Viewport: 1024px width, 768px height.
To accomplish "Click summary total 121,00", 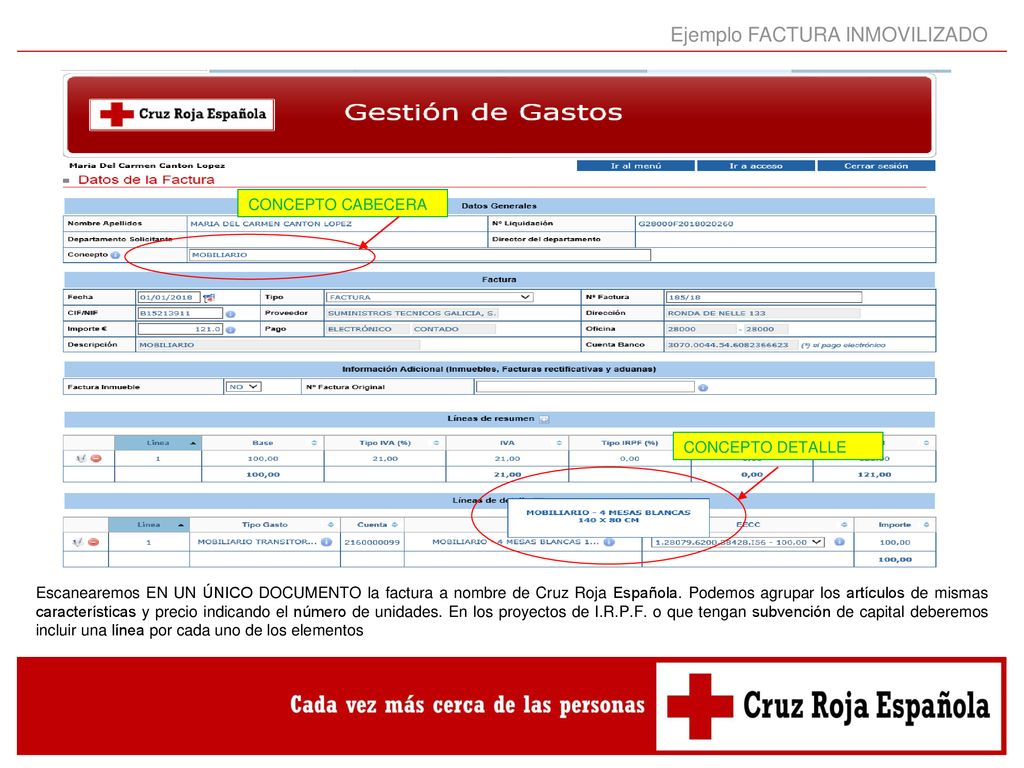I will pyautogui.click(x=874, y=475).
